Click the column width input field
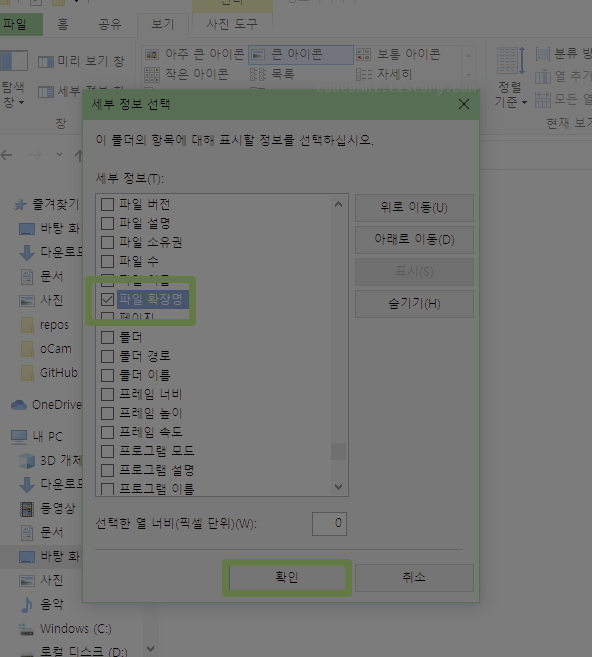 coord(329,523)
